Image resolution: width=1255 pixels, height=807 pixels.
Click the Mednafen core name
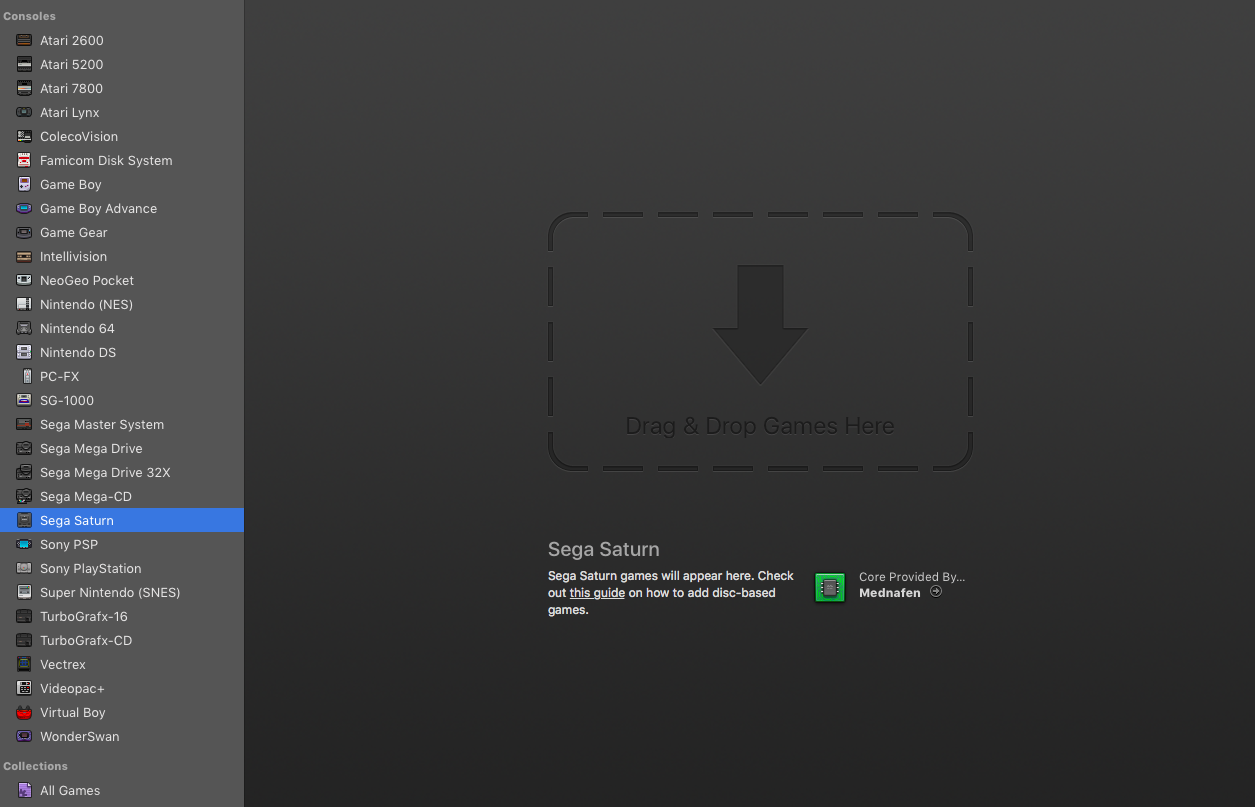point(890,593)
